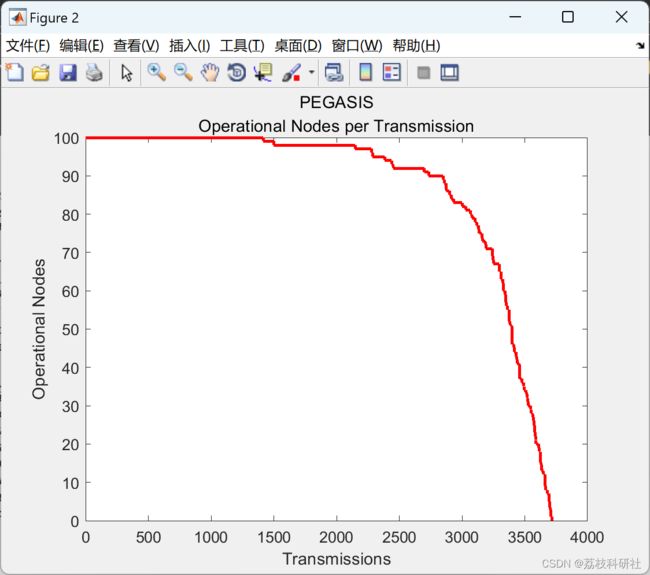Click the Transmissions x-axis label
This screenshot has width=650, height=575.
337,559
